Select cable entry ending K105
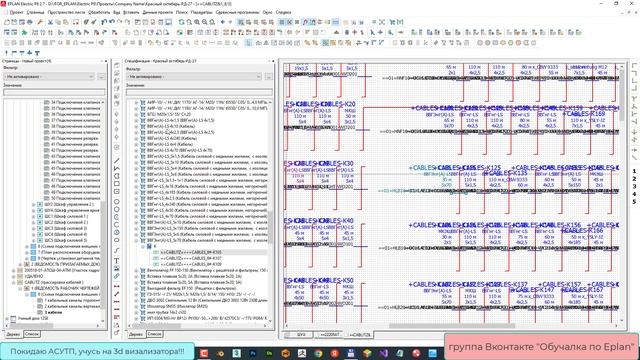Viewport: 640px width, 360px height. point(191,252)
